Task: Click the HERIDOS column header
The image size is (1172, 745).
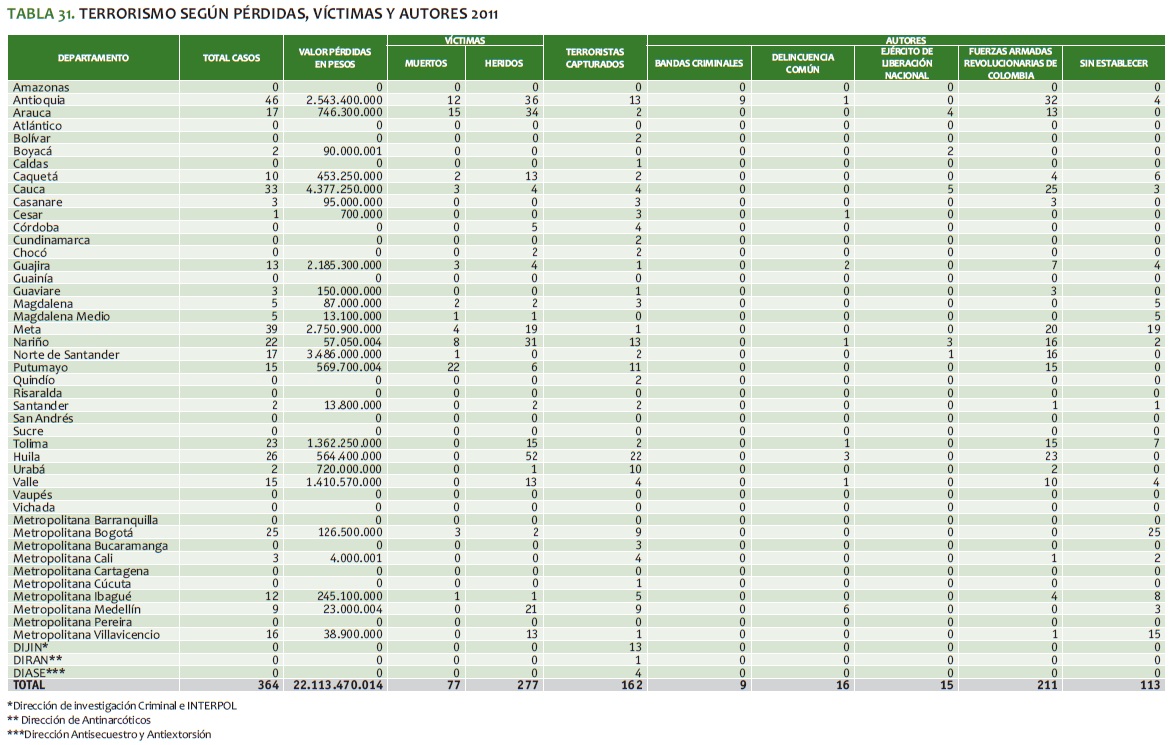Action: [x=503, y=63]
